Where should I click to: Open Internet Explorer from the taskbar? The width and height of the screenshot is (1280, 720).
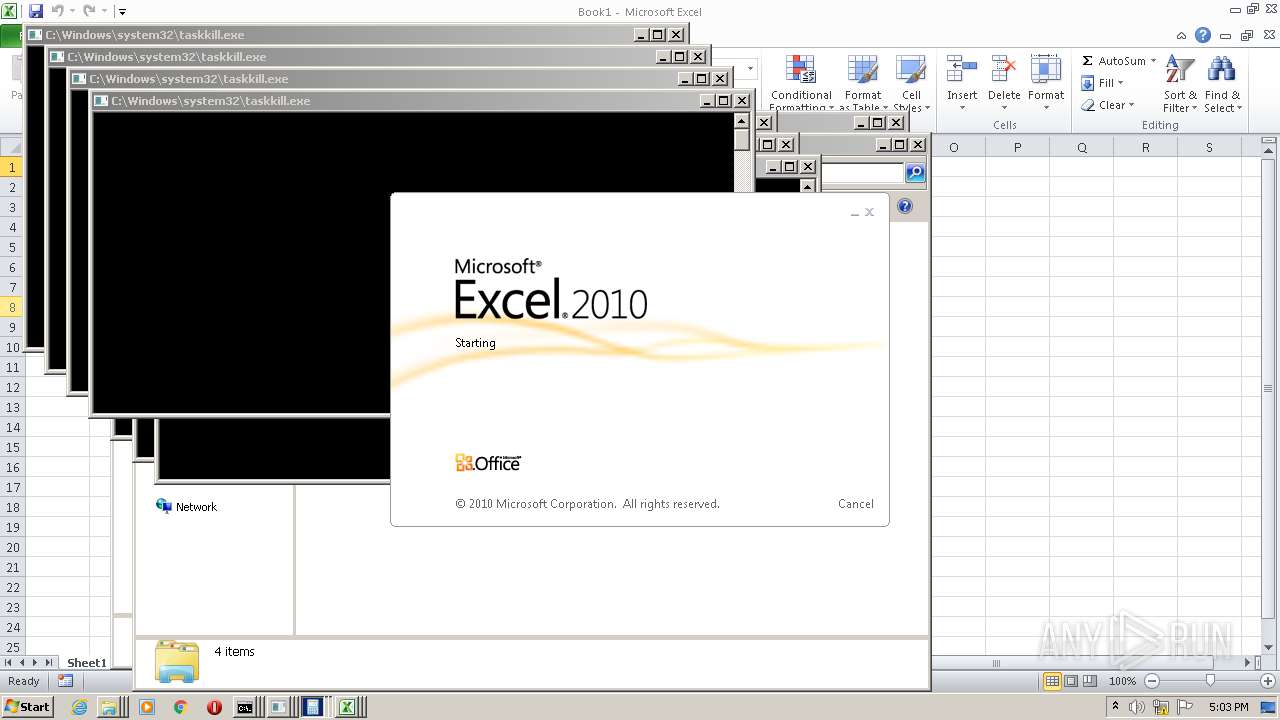(80, 707)
